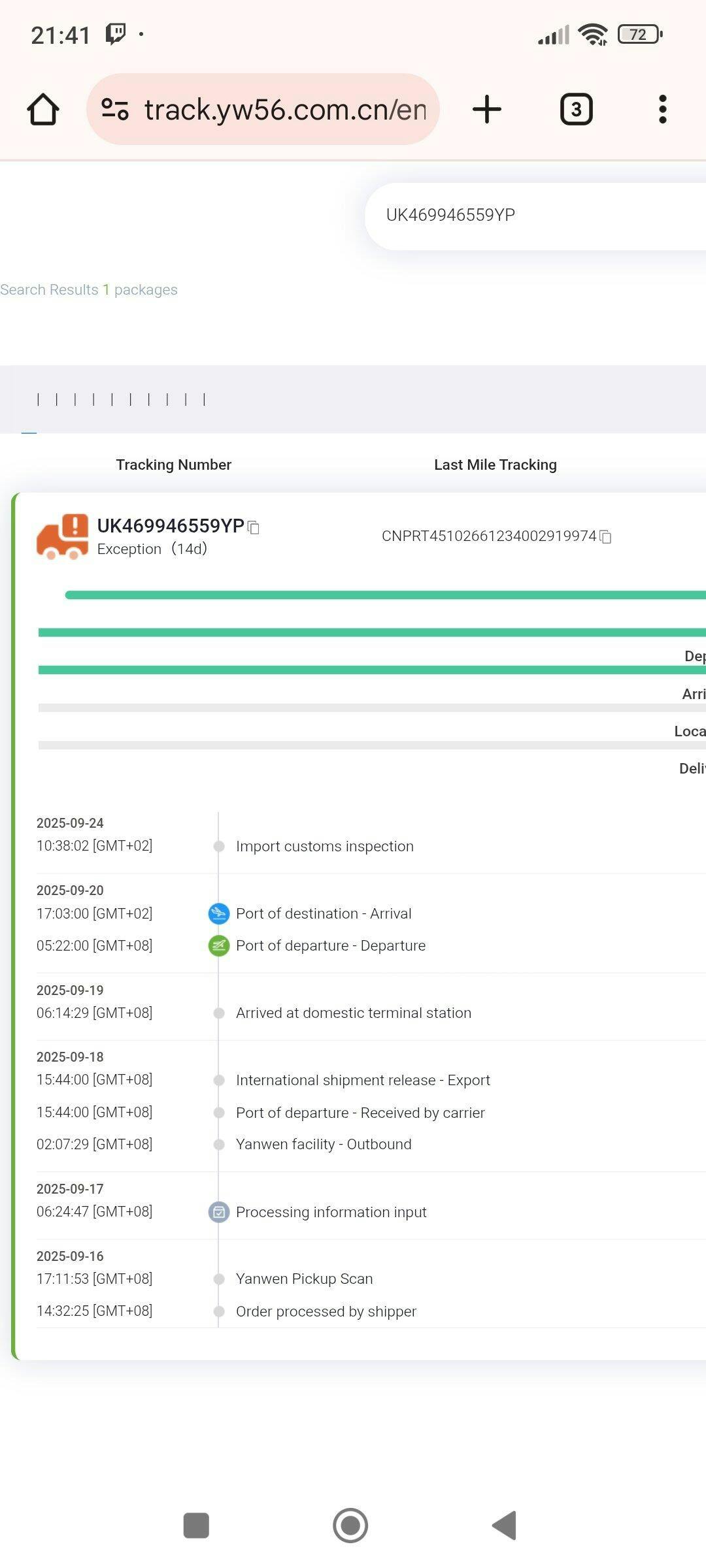Click the Import customs inspection event
The height and width of the screenshot is (1568, 706).
point(324,846)
